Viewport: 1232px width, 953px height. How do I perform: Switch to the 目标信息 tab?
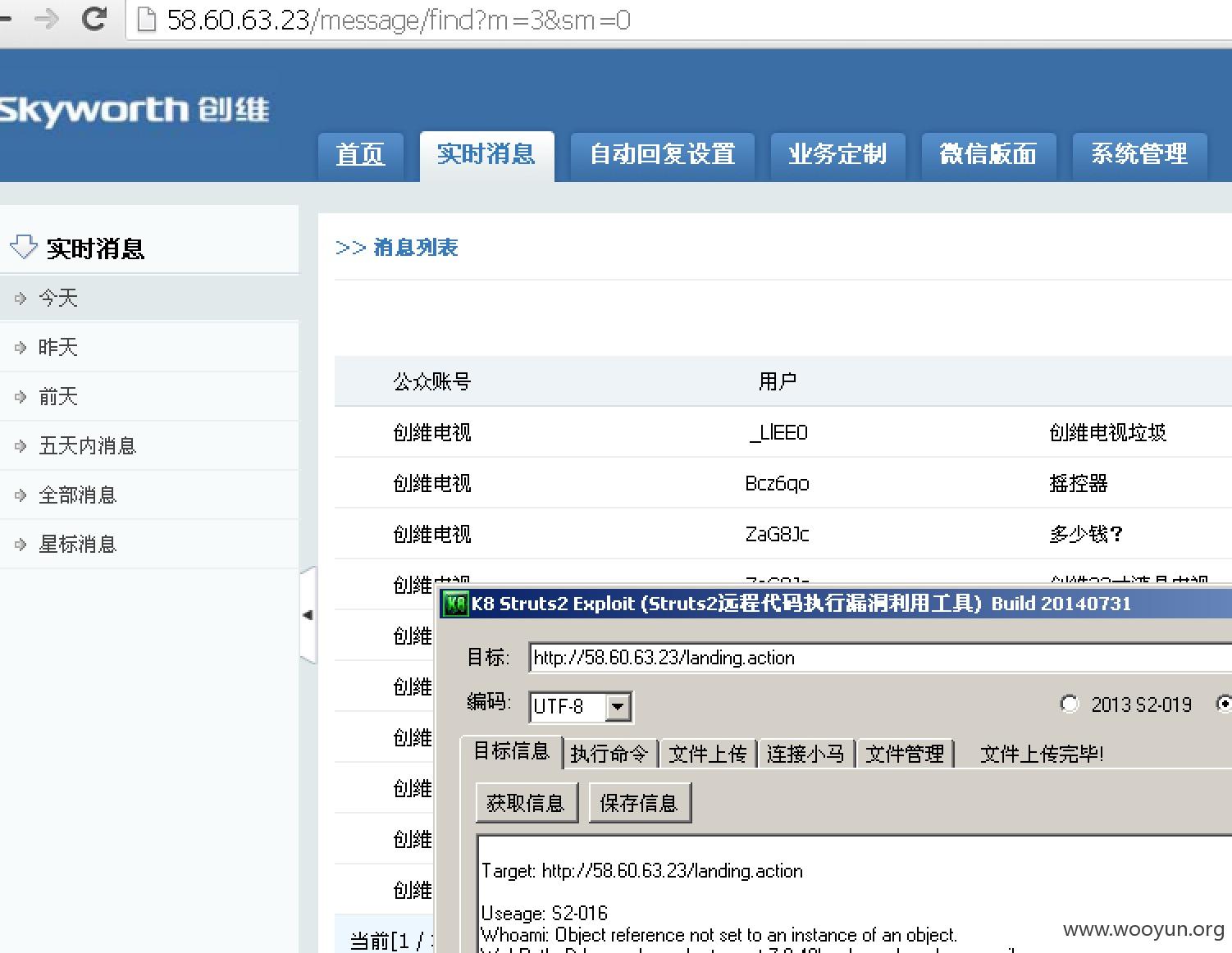[x=512, y=752]
